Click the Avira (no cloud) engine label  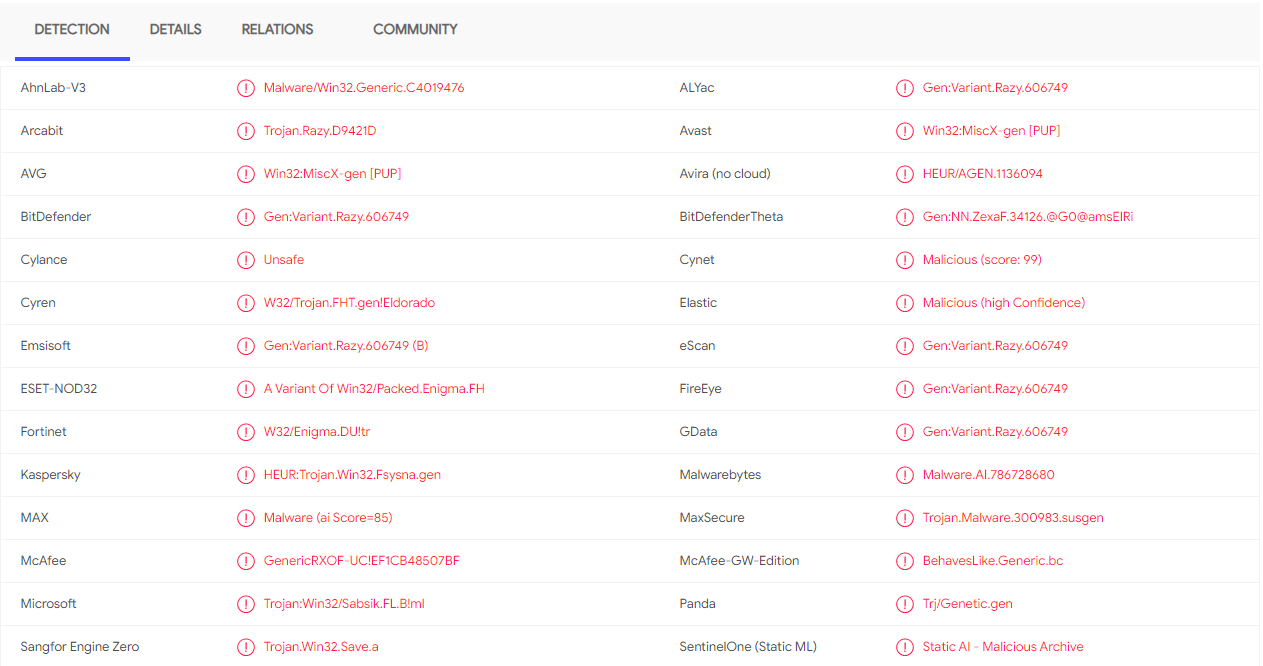tap(725, 174)
